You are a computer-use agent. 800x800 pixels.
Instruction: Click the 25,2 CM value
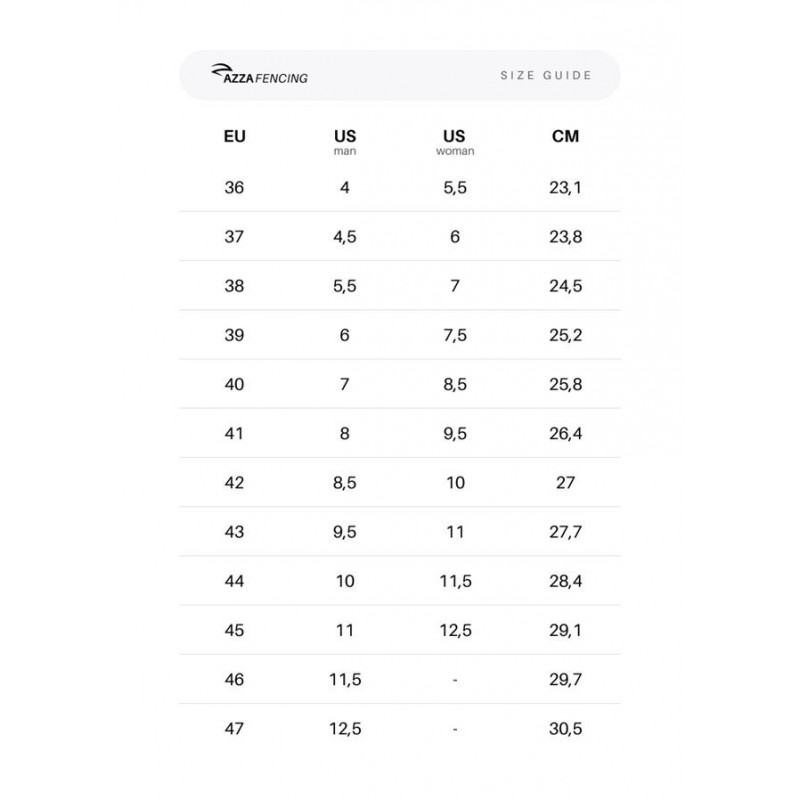pos(565,335)
